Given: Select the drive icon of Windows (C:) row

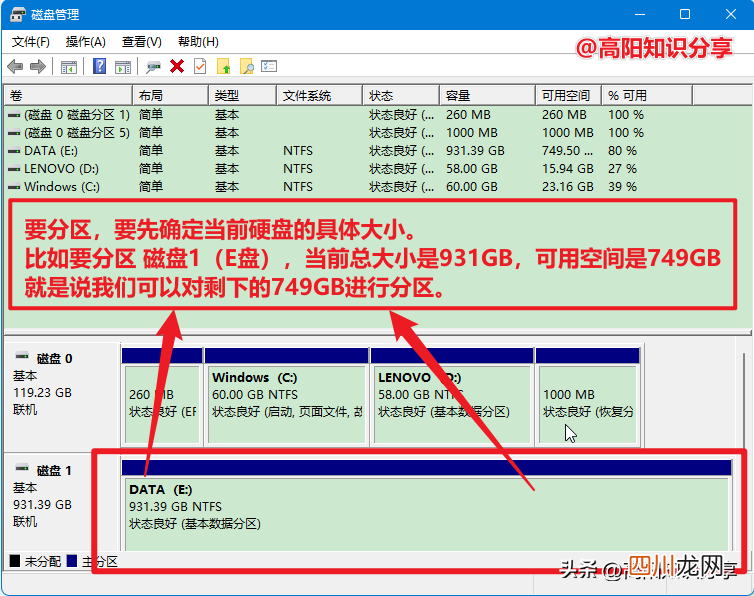Looking at the screenshot, I should (x=14, y=187).
